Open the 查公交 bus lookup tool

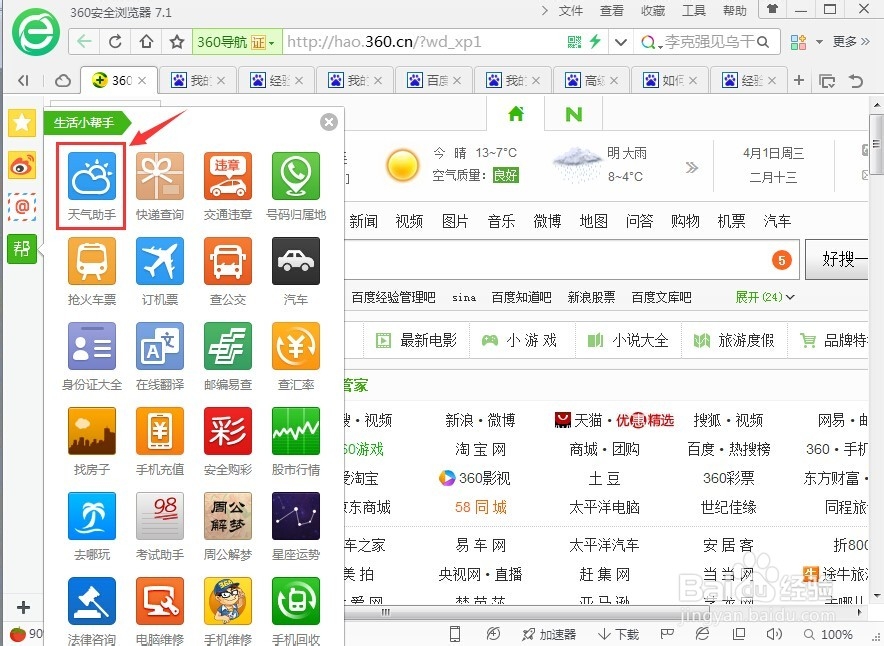click(228, 271)
